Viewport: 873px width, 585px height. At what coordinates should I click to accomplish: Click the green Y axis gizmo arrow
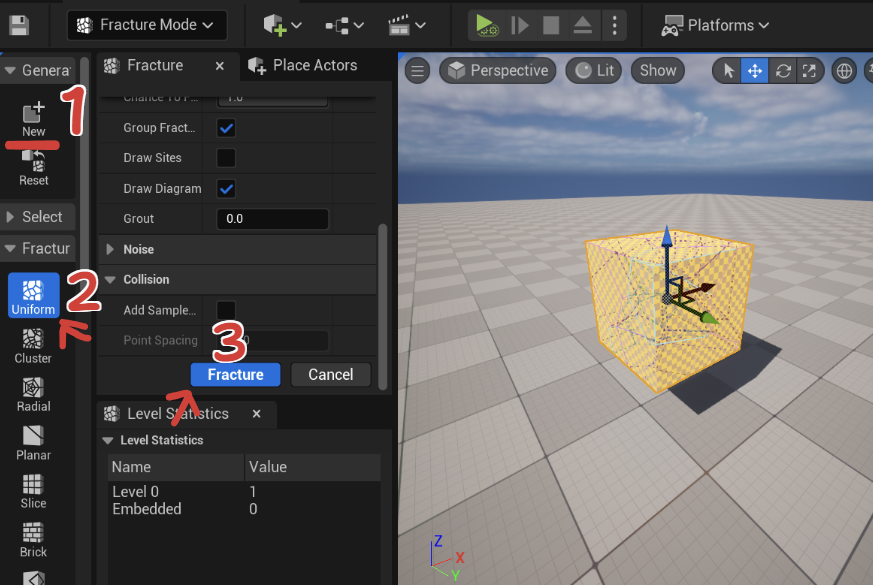click(x=709, y=318)
